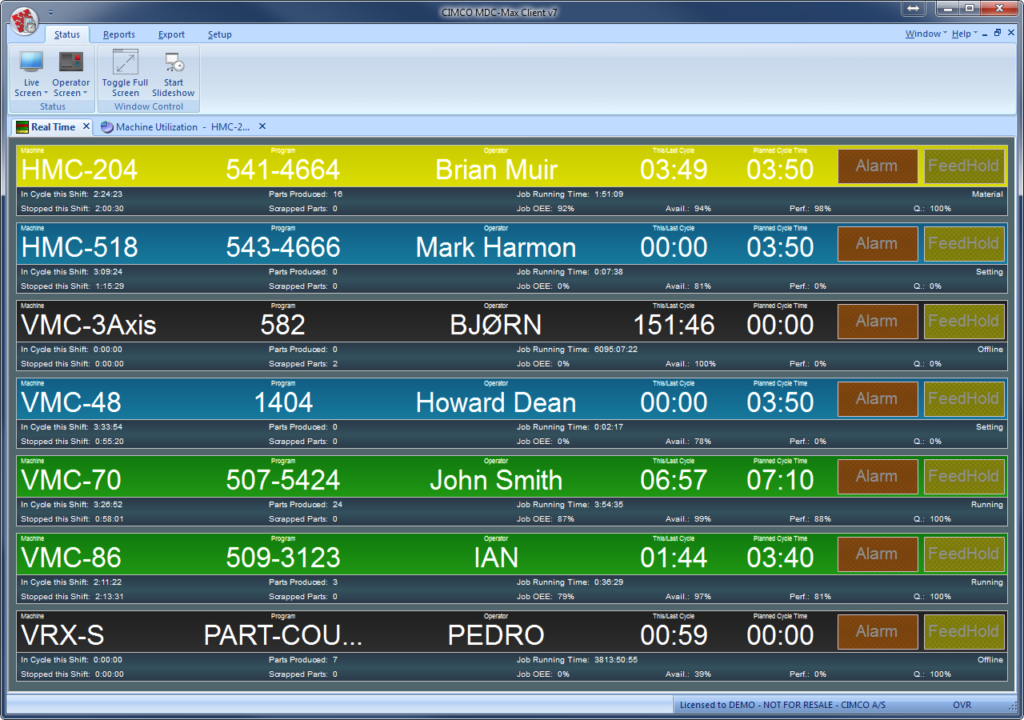1024x720 pixels.
Task: Click the Alarm indicator for VMC-70
Action: (x=877, y=476)
